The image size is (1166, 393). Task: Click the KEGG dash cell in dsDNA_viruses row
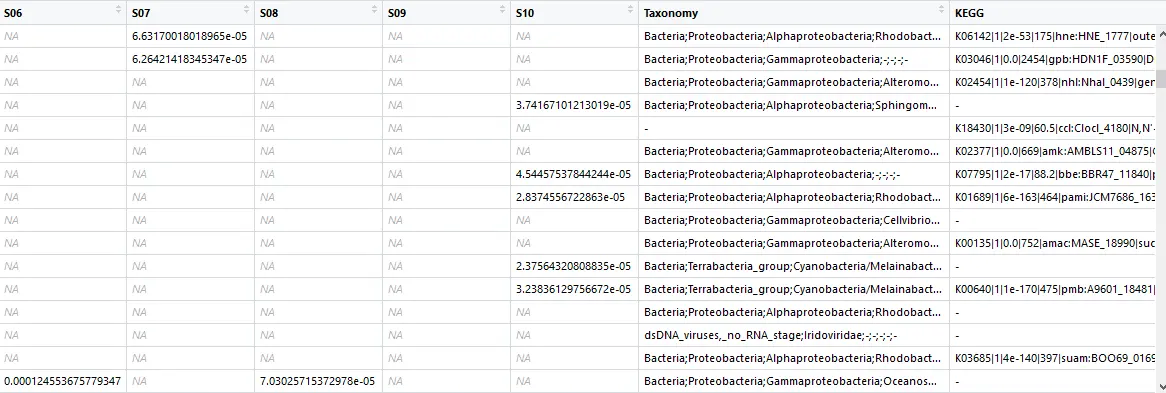click(x=1054, y=335)
